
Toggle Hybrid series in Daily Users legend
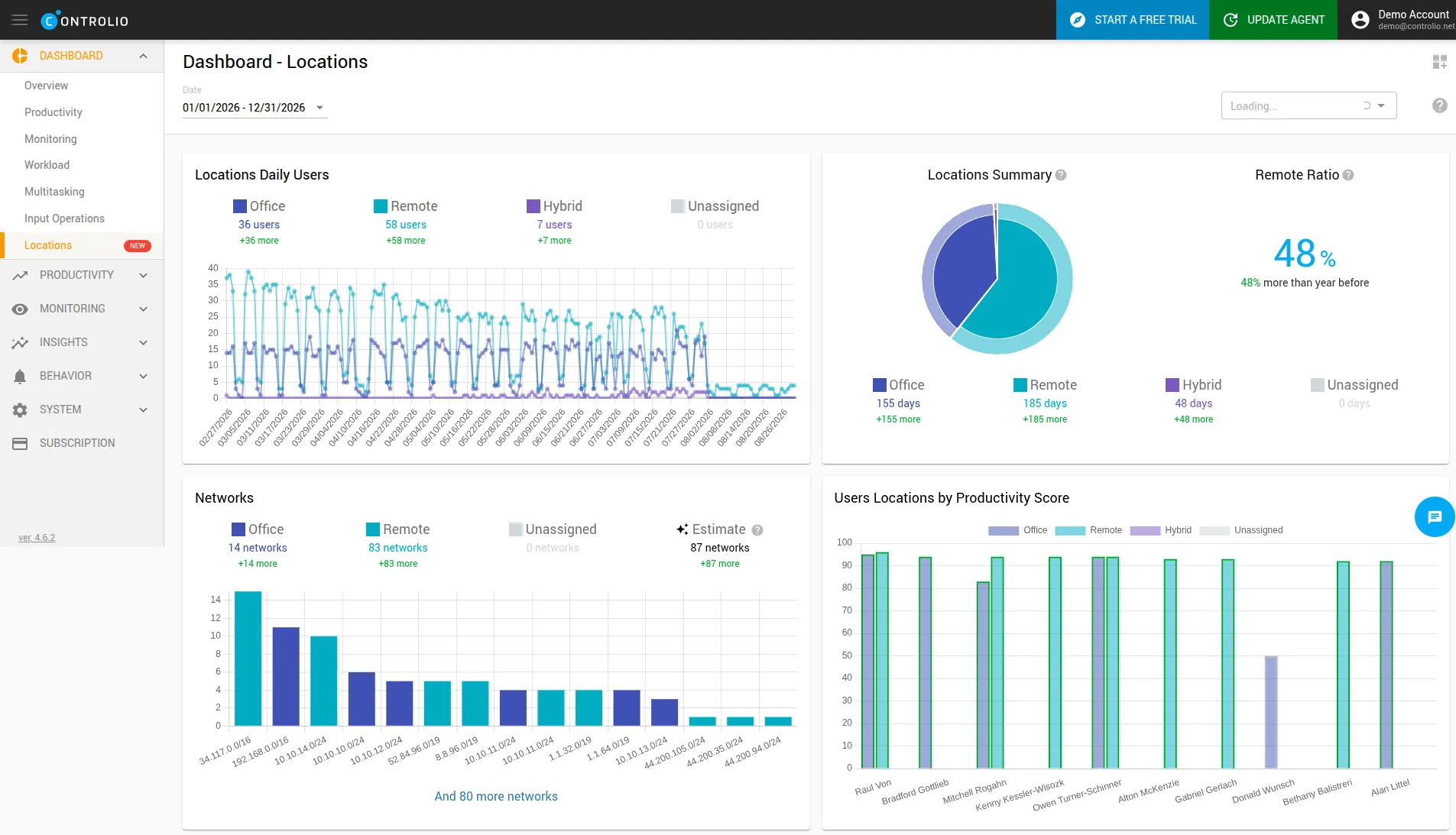click(x=554, y=206)
